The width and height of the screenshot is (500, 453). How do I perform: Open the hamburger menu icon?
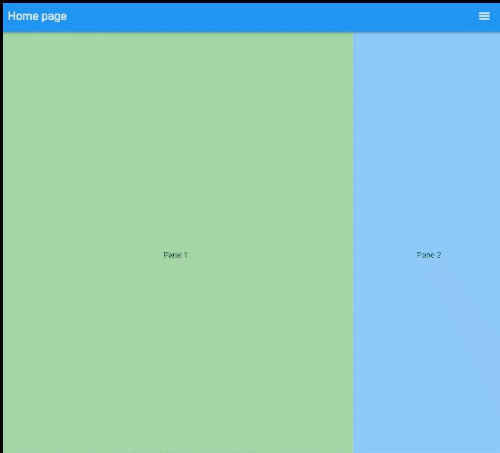coord(484,16)
